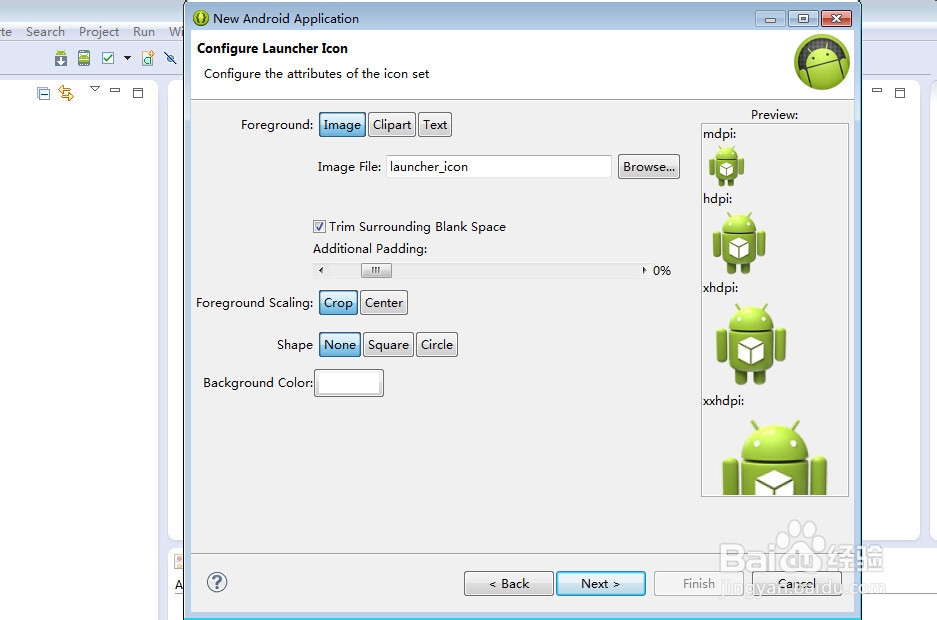Open the Background Color swatch picker
937x620 pixels.
click(x=349, y=383)
